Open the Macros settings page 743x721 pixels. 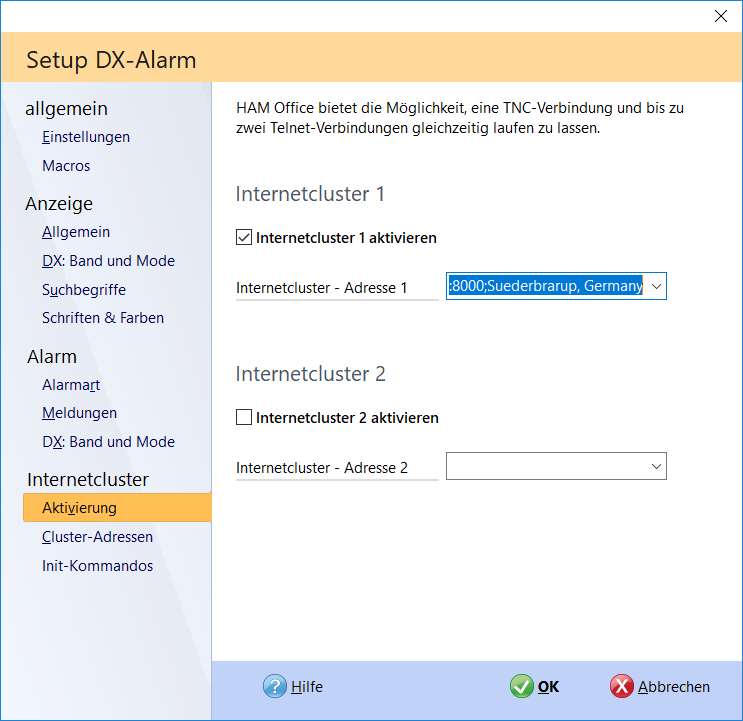(x=66, y=166)
